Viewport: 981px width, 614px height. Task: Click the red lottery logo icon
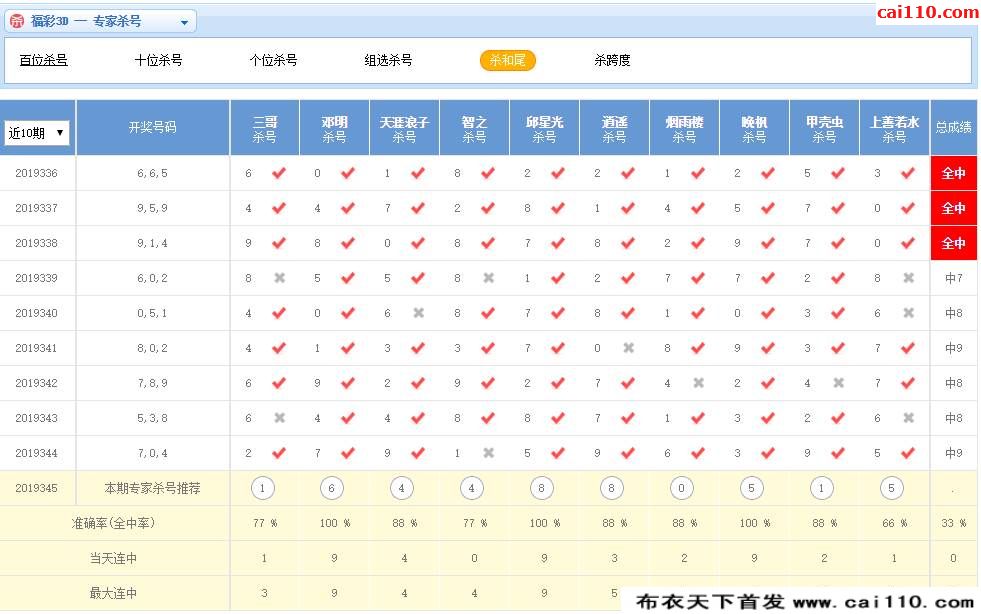pyautogui.click(x=17, y=21)
